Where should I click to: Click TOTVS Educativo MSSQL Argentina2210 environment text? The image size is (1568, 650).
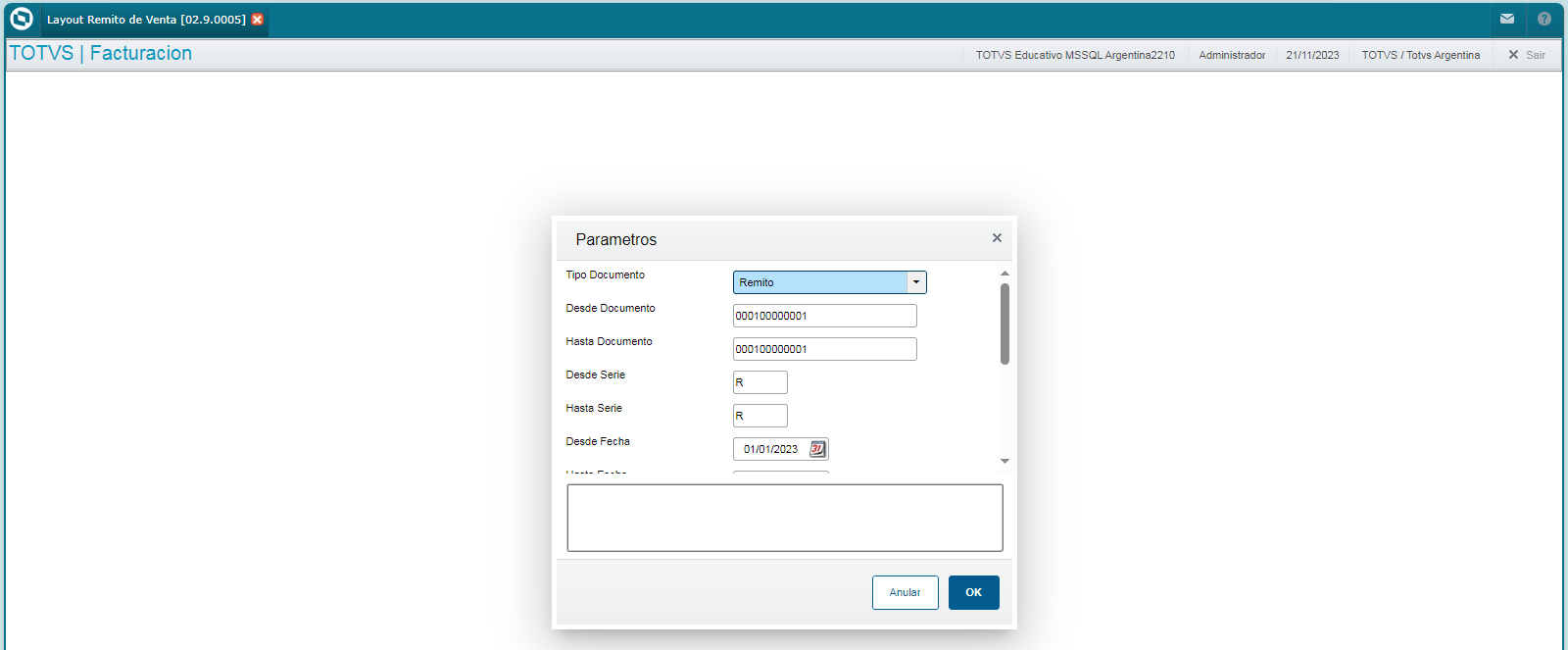click(x=1075, y=55)
